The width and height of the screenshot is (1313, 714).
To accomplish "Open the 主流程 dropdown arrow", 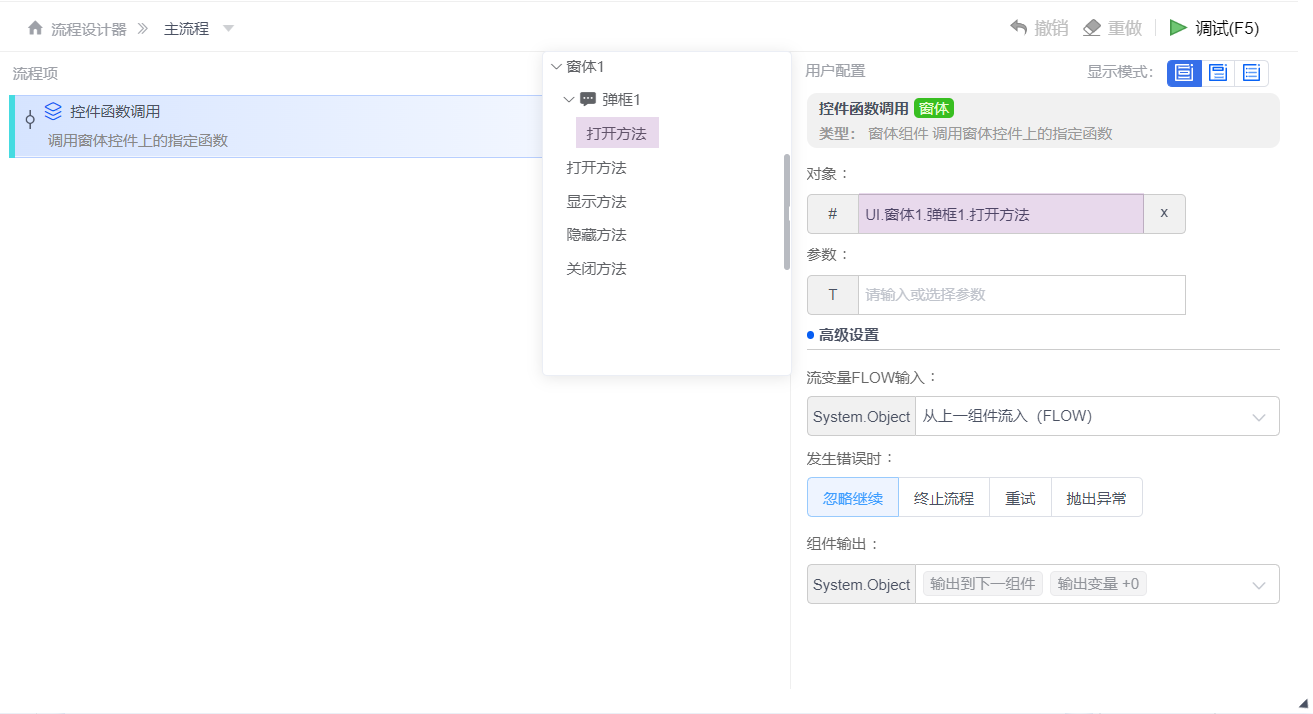I will [x=228, y=28].
